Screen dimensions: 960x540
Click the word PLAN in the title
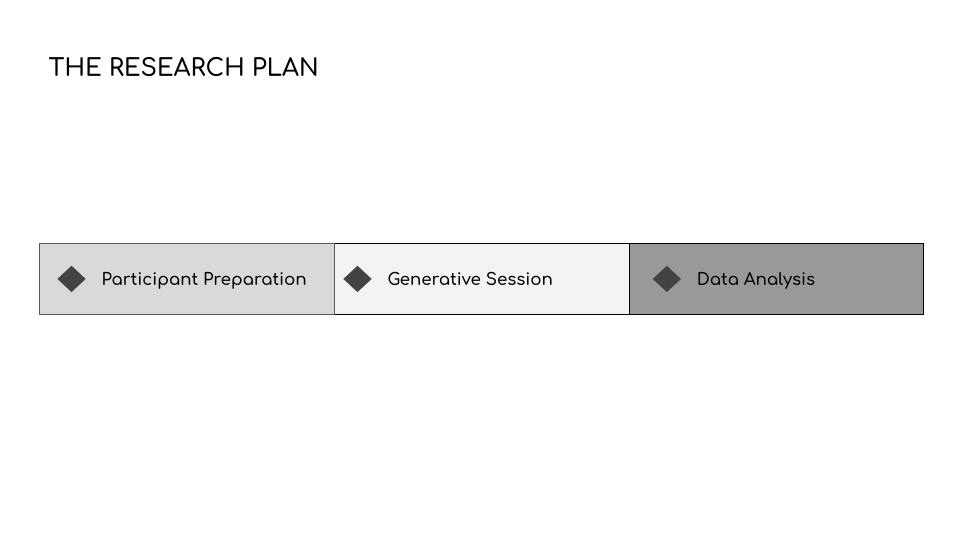coord(285,67)
